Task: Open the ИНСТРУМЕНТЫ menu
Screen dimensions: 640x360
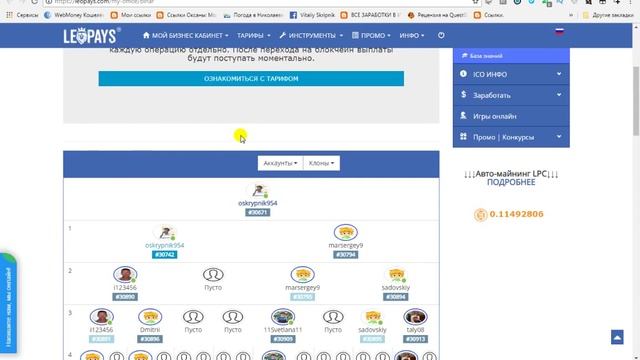Action: (311, 36)
